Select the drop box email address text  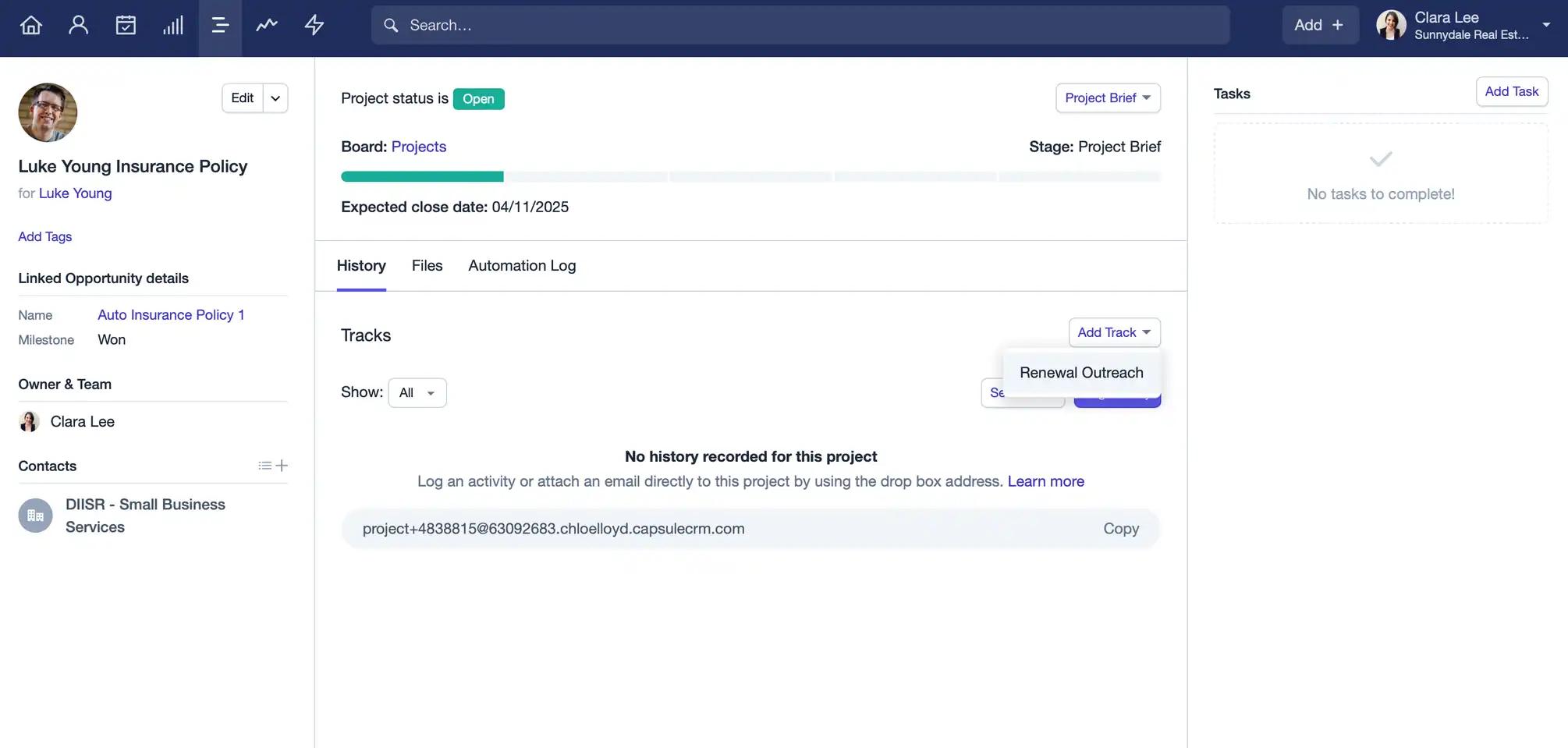point(553,529)
